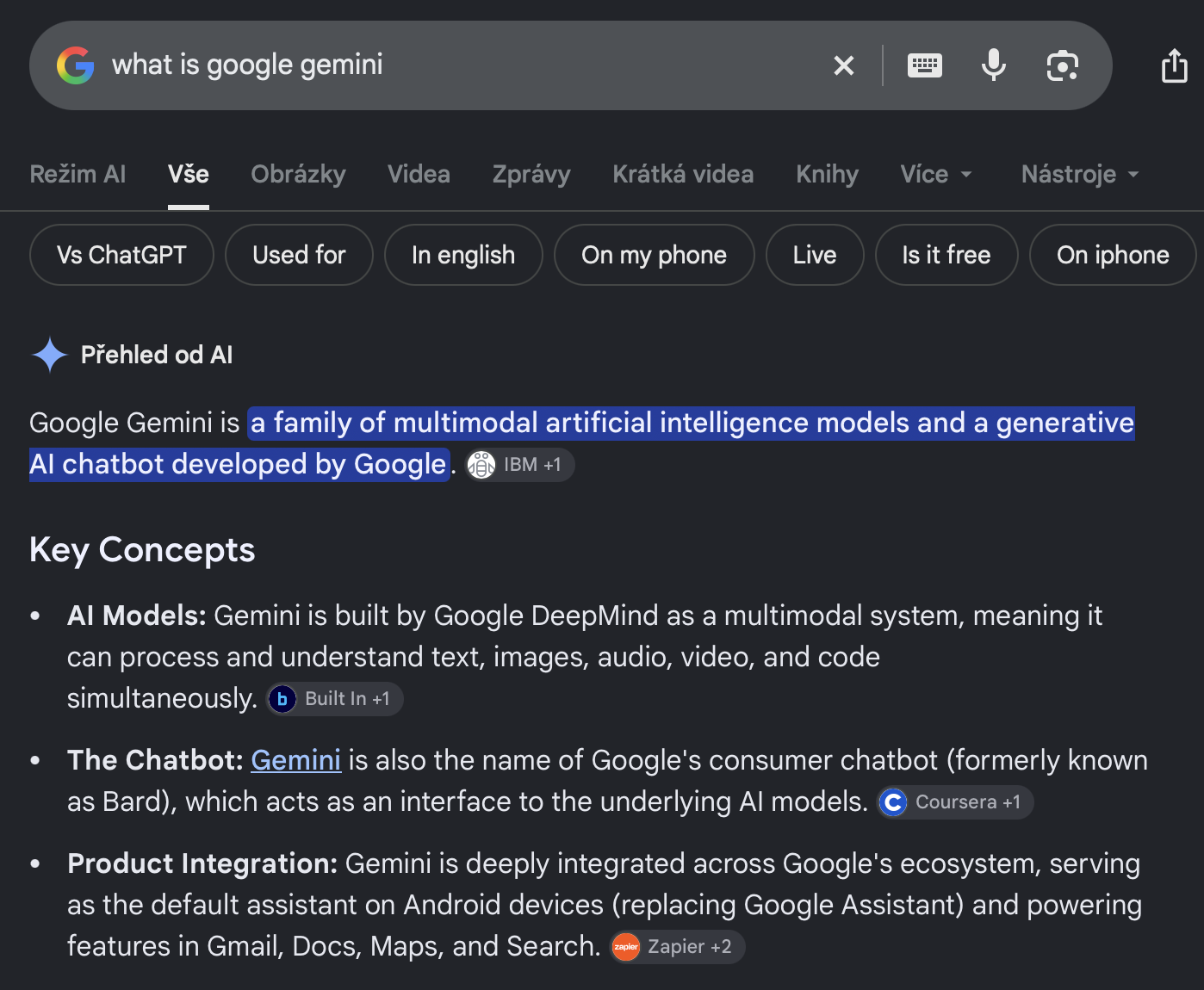This screenshot has height=990, width=1204.
Task: Click the AI Models bold label
Action: [x=137, y=616]
